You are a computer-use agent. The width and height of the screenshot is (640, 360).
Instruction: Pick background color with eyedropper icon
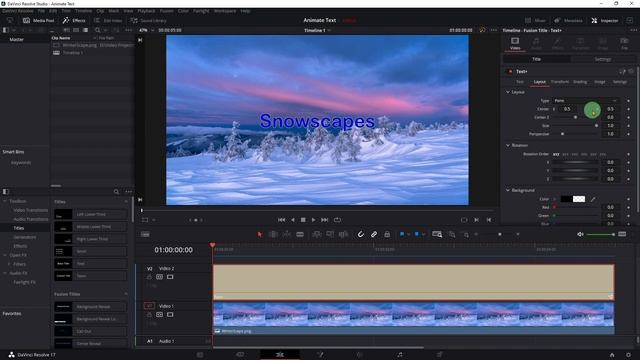(x=593, y=199)
